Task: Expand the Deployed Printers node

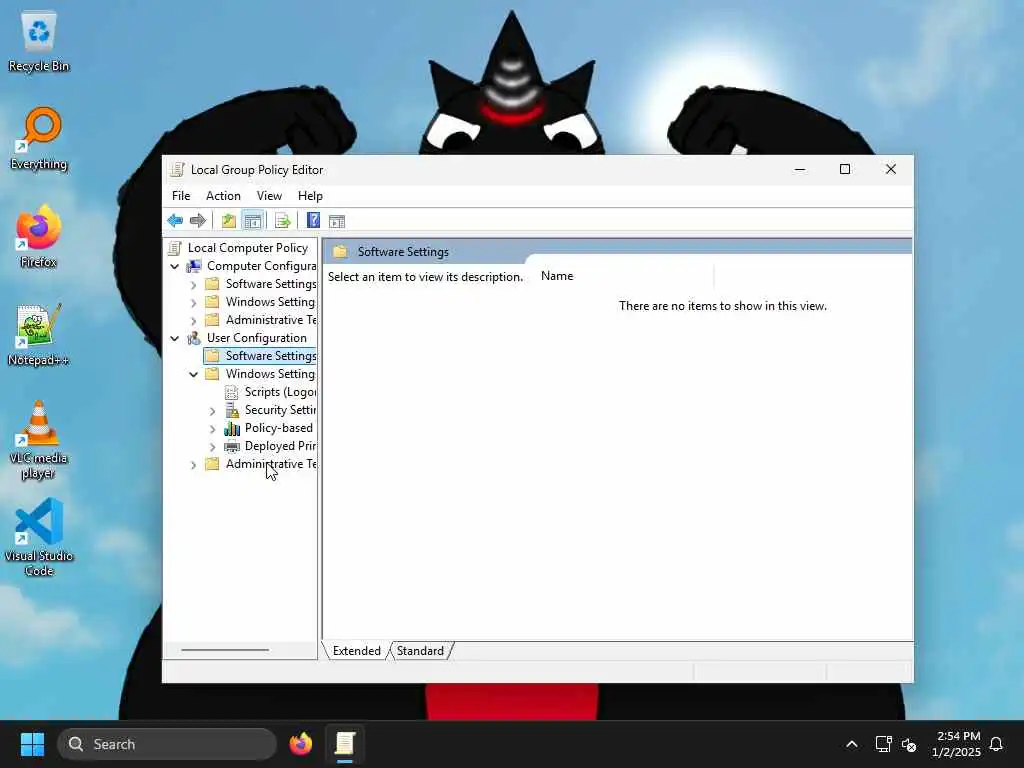Action: (212, 447)
